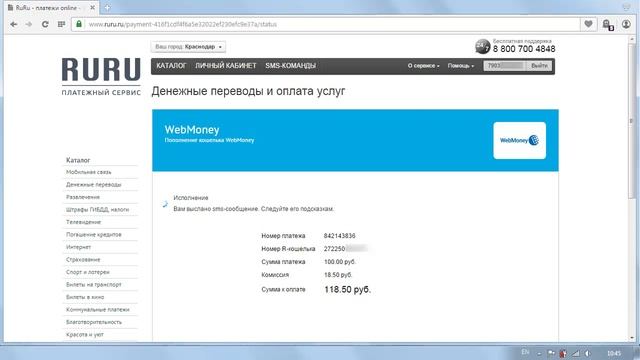This screenshot has height=360, width=640.
Task: Open Билеты в кино in the catalog
Action: (x=85, y=297)
